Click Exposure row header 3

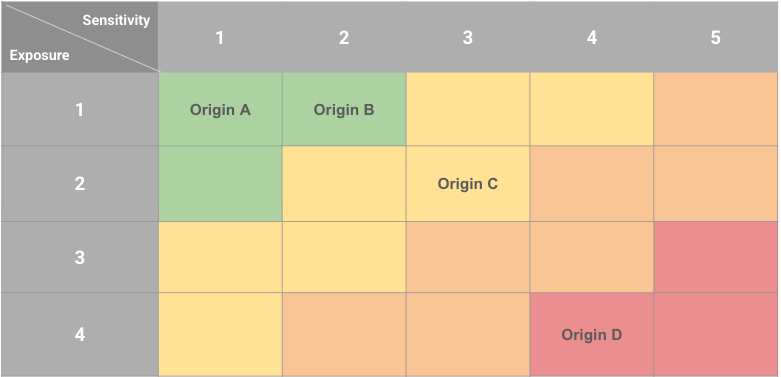80,257
